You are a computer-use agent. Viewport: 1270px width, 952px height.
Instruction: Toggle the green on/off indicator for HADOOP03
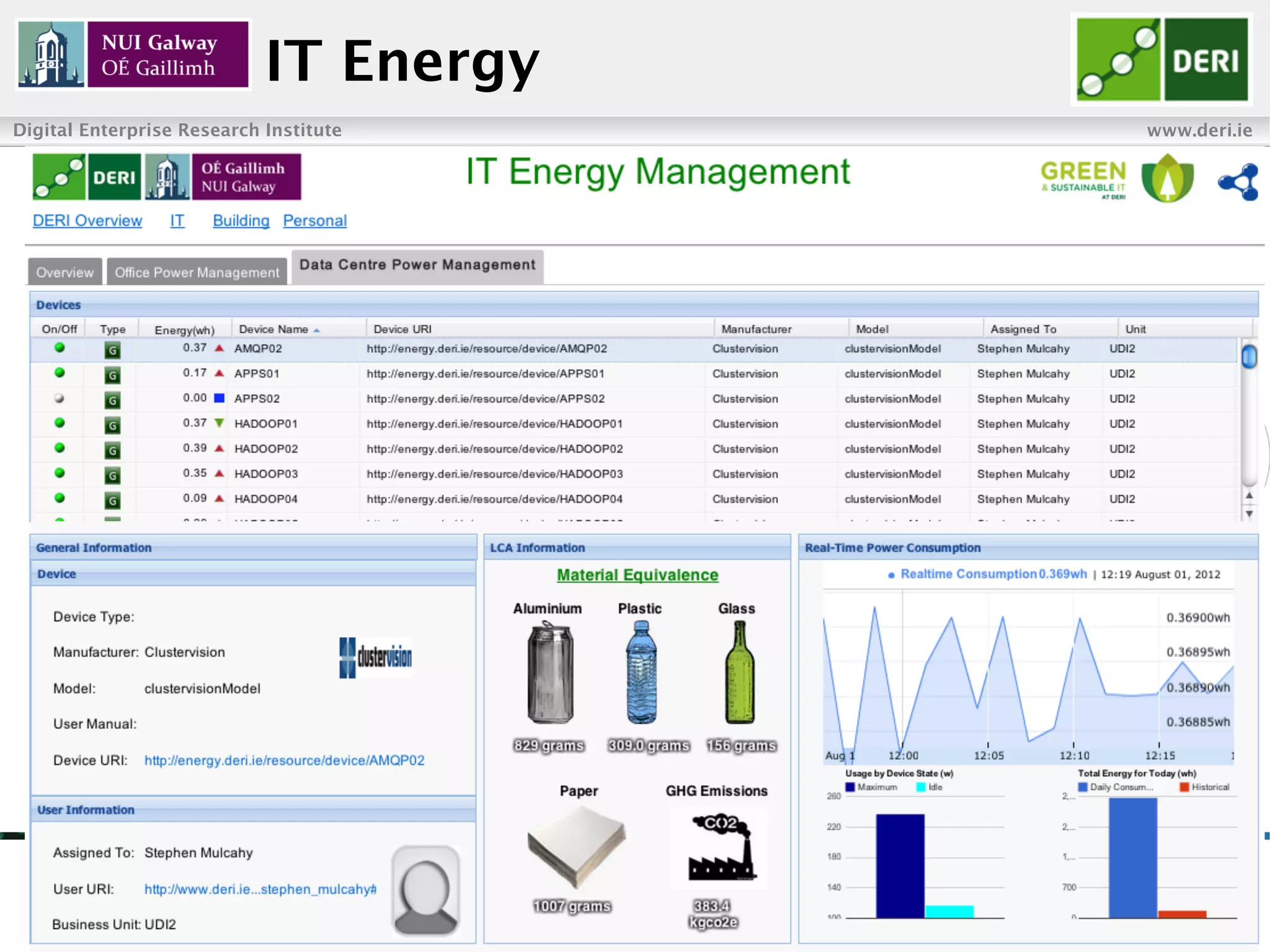(x=60, y=473)
